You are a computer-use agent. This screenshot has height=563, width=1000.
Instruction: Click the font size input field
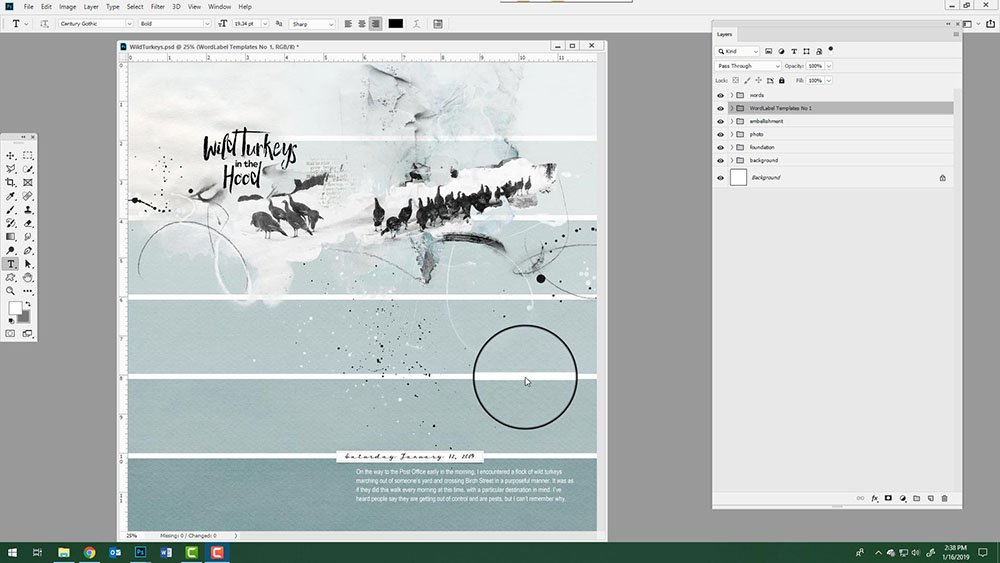[245, 24]
